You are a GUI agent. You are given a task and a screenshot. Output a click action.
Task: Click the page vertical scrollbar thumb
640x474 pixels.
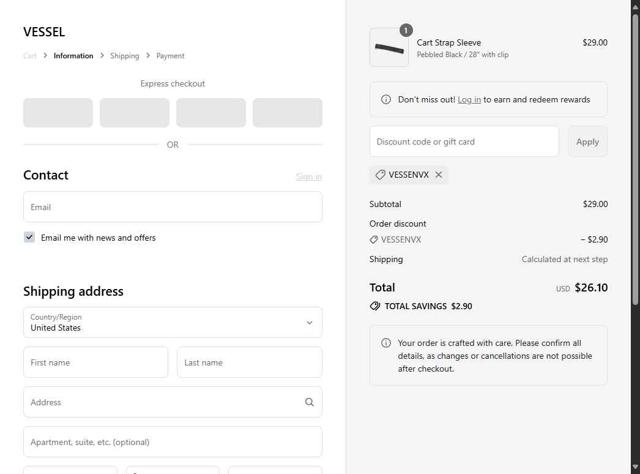coord(635,159)
